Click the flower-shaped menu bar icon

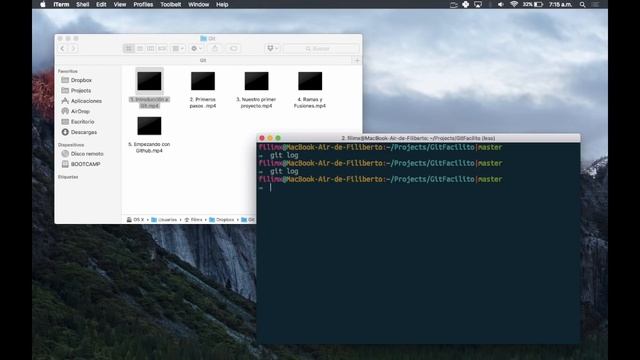(x=466, y=4)
